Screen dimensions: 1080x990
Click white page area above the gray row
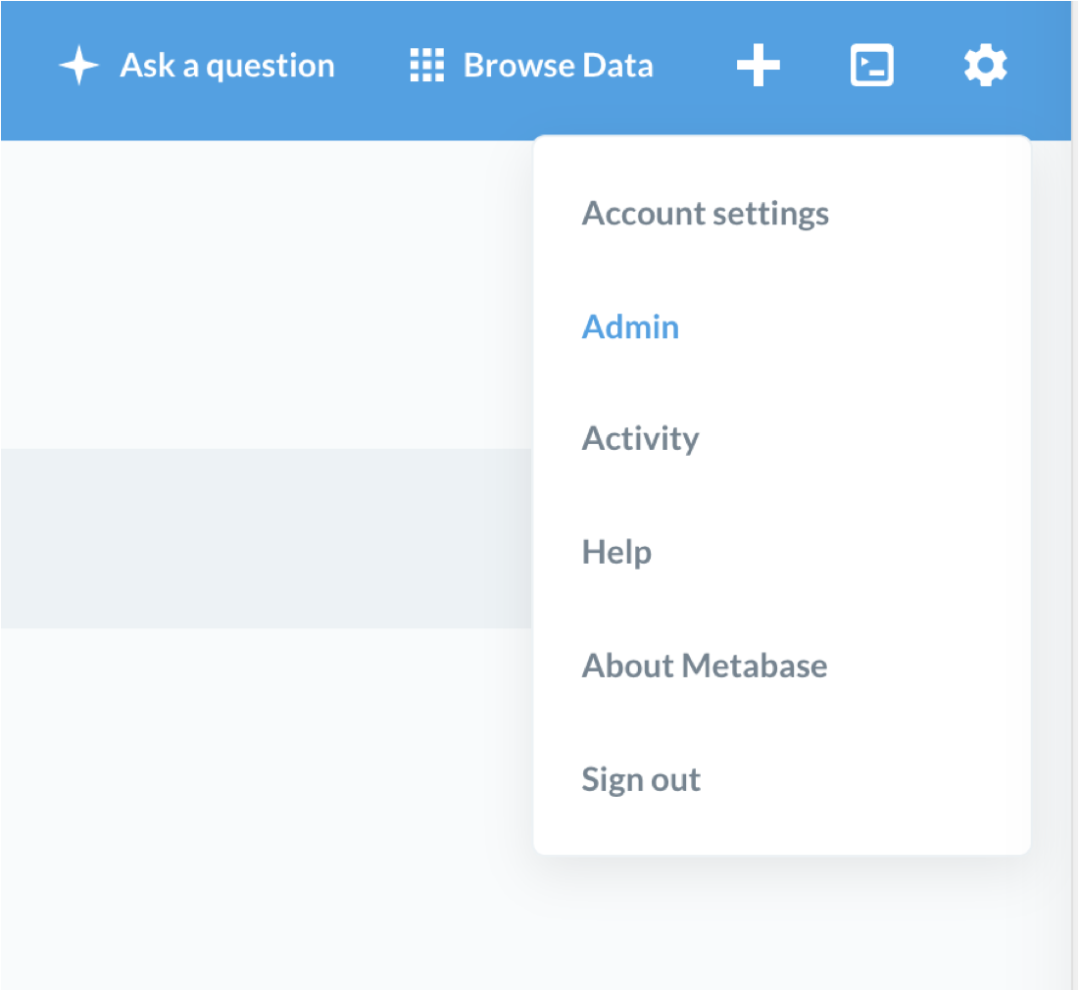265,300
